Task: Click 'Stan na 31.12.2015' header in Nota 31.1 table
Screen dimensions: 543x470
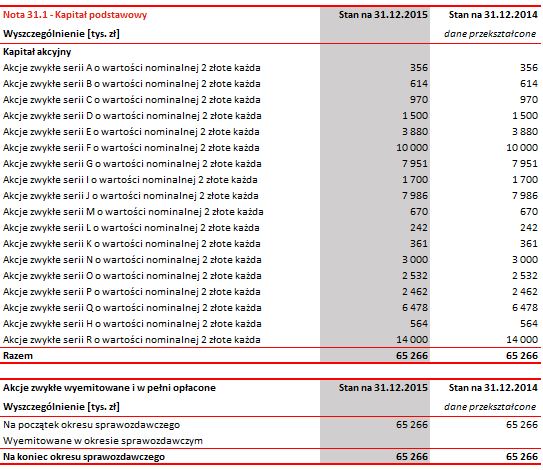Action: tap(383, 15)
